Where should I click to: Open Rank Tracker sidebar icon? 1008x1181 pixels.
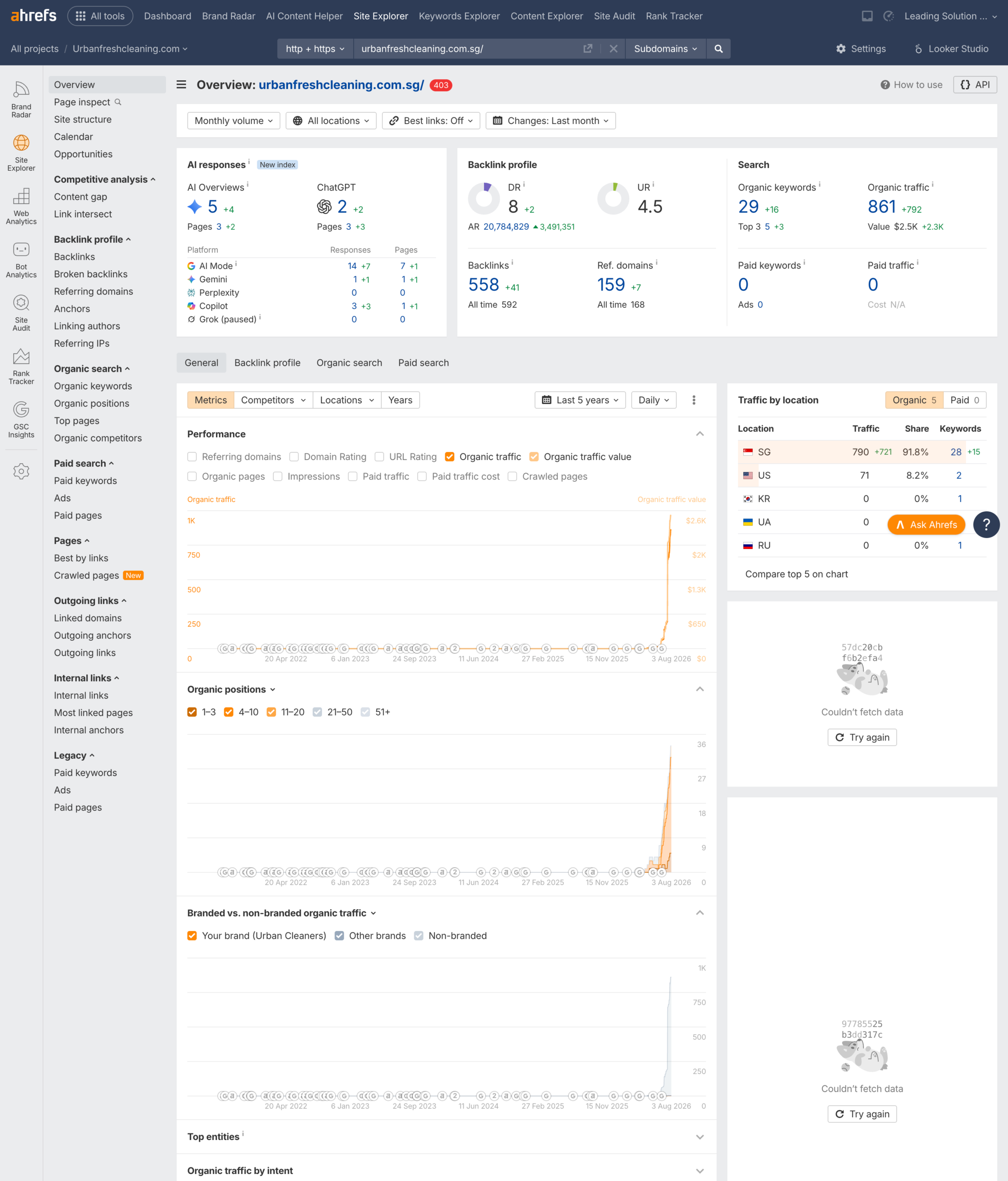21,366
